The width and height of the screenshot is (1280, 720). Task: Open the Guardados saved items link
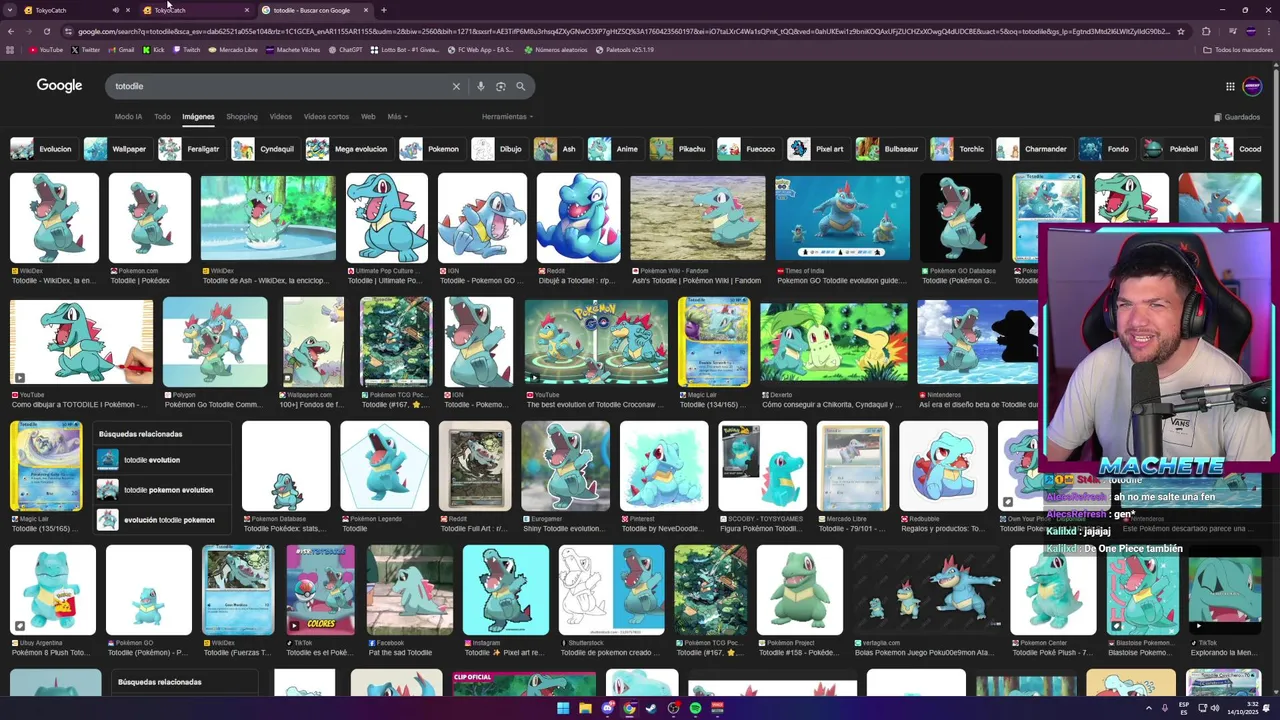click(x=1236, y=117)
